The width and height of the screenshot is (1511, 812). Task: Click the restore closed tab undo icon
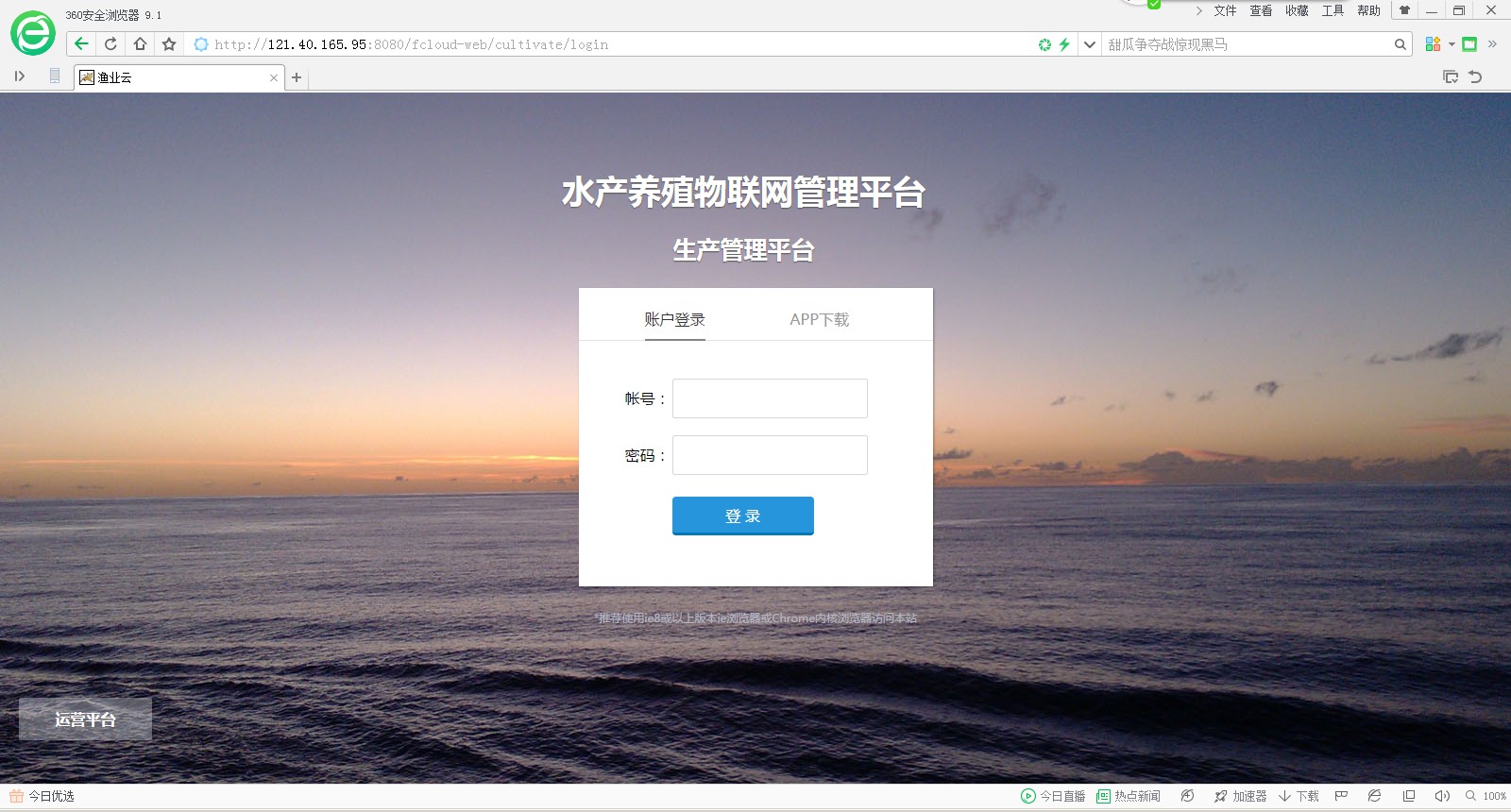[x=1475, y=77]
